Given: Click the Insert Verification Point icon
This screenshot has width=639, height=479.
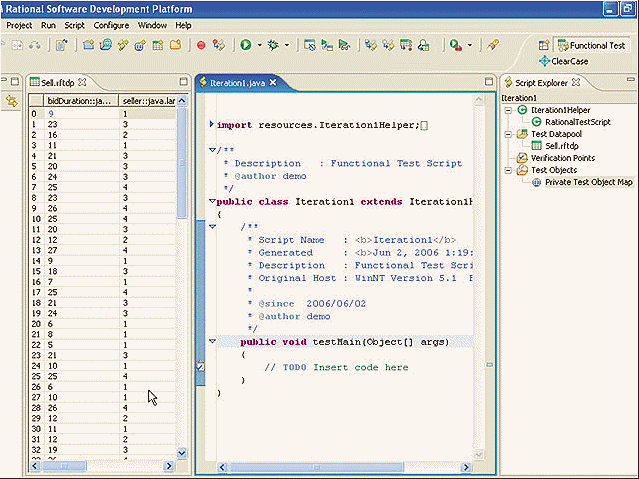Looking at the screenshot, I should [370, 45].
